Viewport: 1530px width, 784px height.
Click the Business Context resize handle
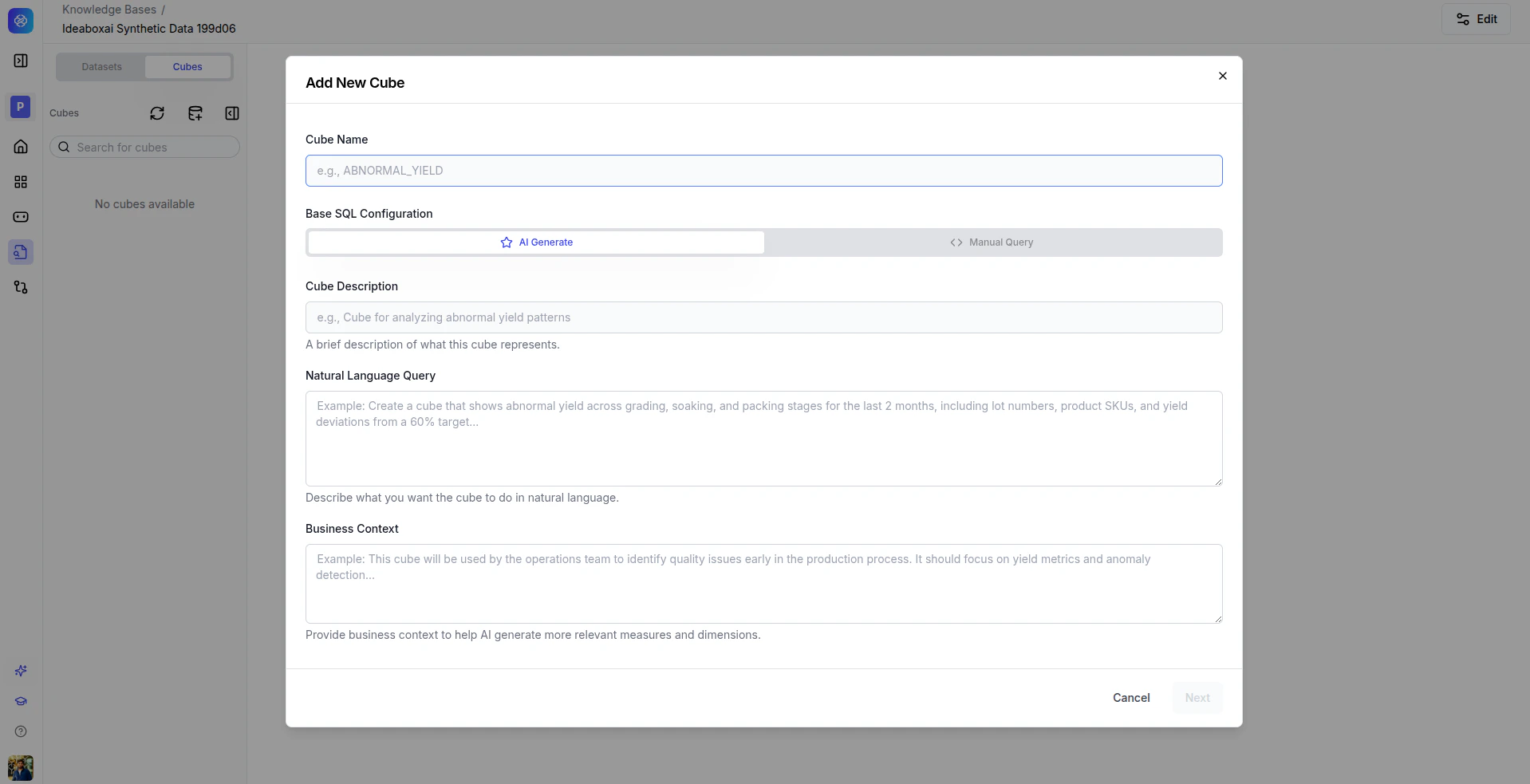pyautogui.click(x=1218, y=619)
